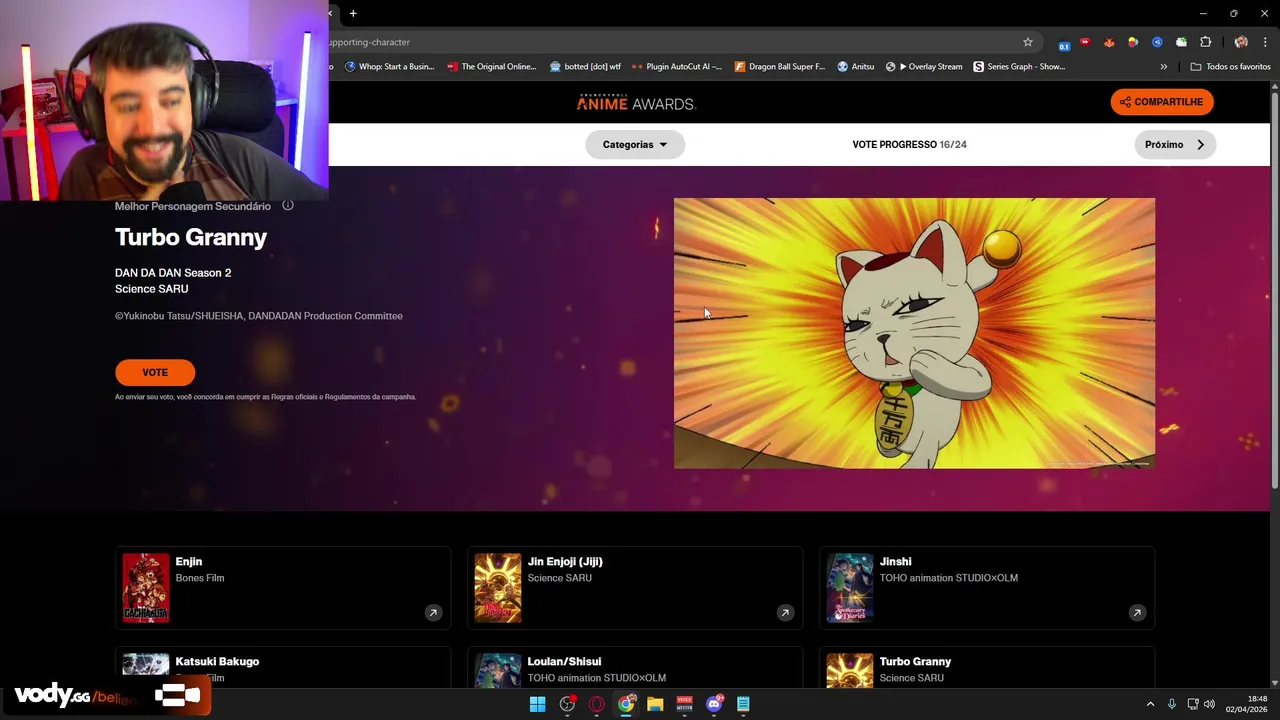
Task: Click the DAN DA DAN Season 2 text
Action: point(173,273)
